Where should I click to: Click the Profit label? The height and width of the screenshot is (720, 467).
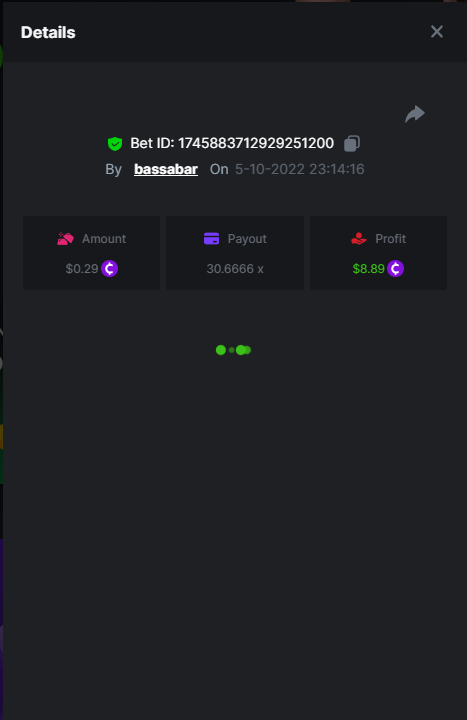390,239
